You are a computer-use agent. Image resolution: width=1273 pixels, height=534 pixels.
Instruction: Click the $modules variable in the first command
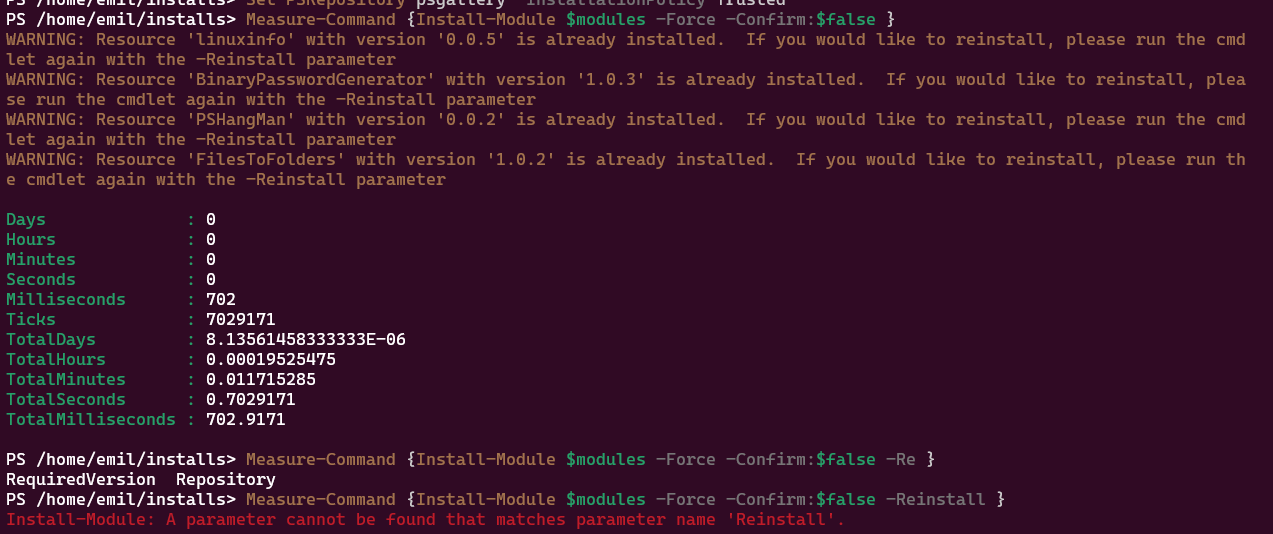coord(606,20)
